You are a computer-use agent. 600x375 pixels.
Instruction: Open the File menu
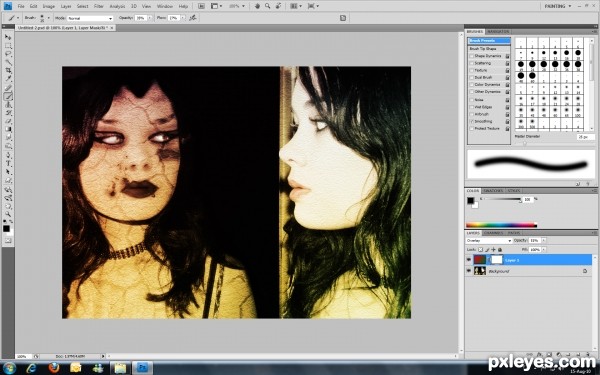pyautogui.click(x=21, y=7)
